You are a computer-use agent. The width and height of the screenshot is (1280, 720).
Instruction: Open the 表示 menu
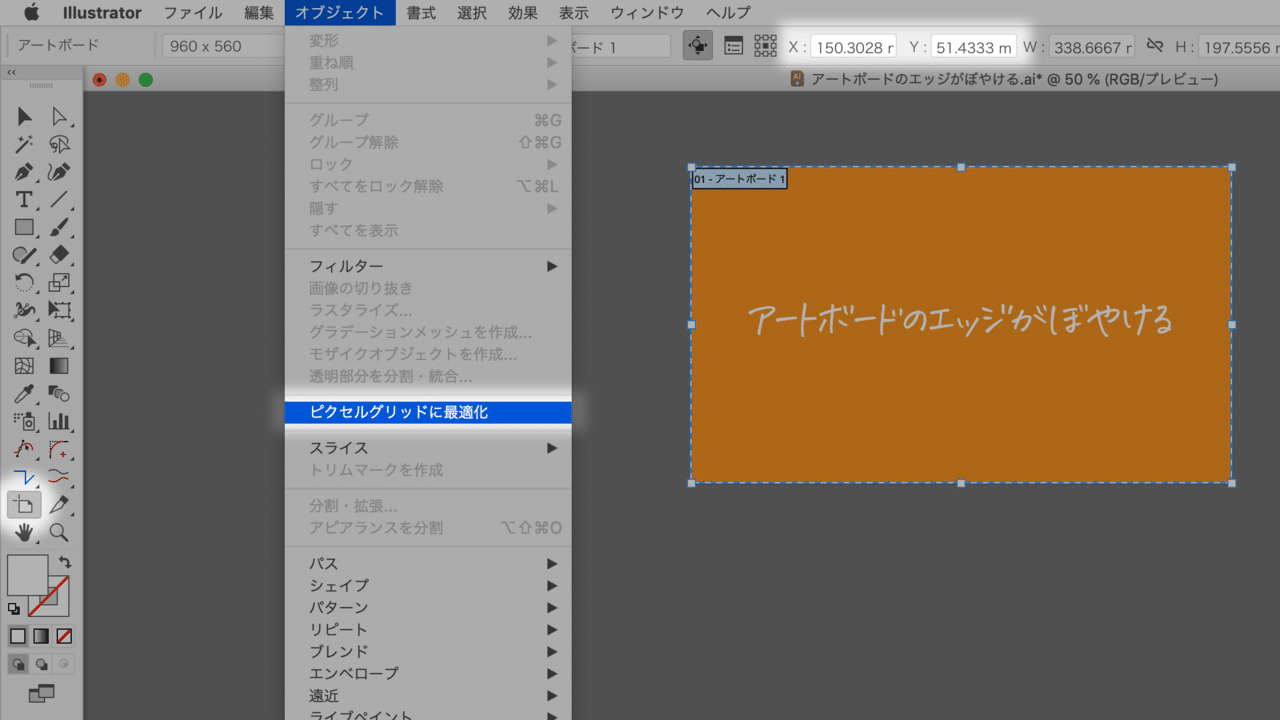573,13
